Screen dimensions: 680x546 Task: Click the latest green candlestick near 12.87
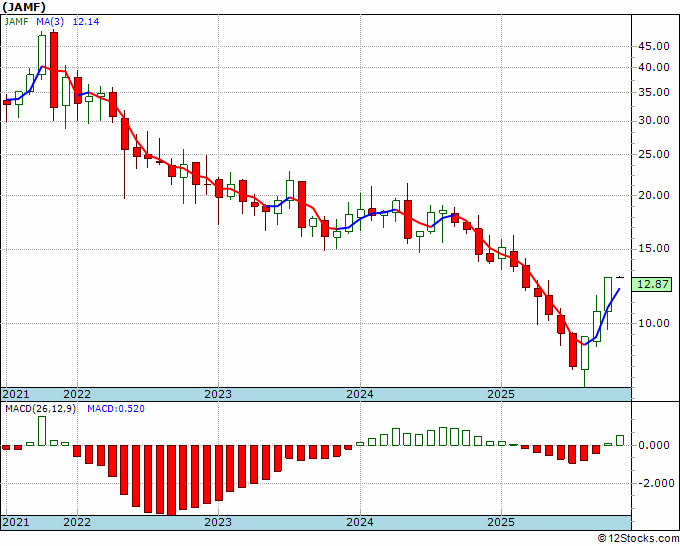(x=608, y=294)
